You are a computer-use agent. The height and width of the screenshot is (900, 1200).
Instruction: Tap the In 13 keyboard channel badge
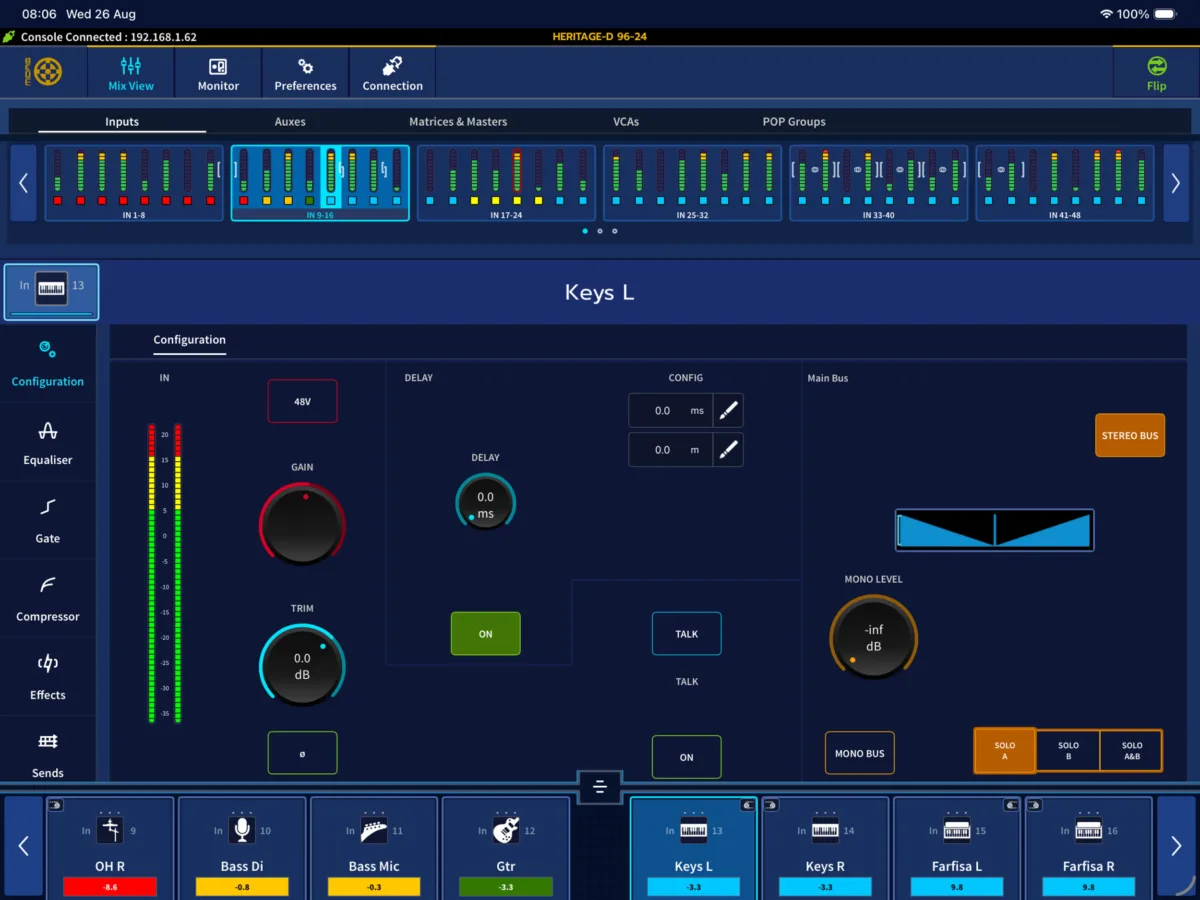pos(52,292)
